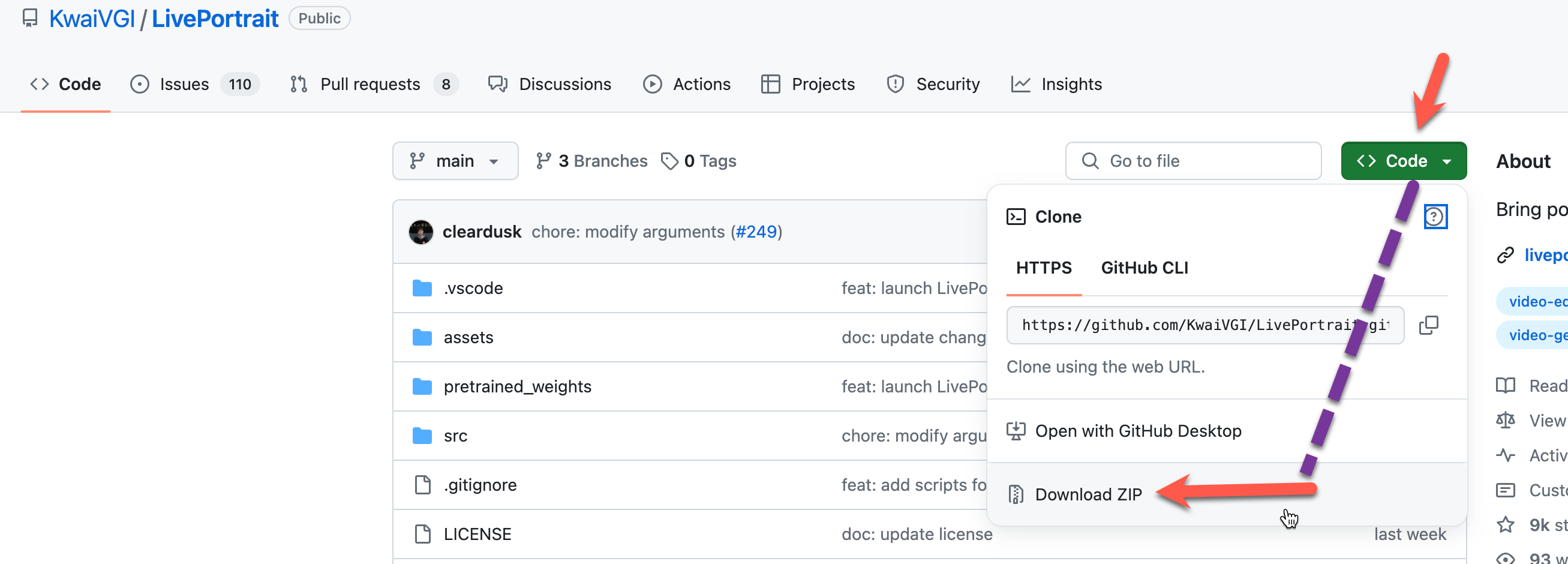Click the star icon beside 9k
Image resolution: width=1568 pixels, height=564 pixels.
(1505, 525)
